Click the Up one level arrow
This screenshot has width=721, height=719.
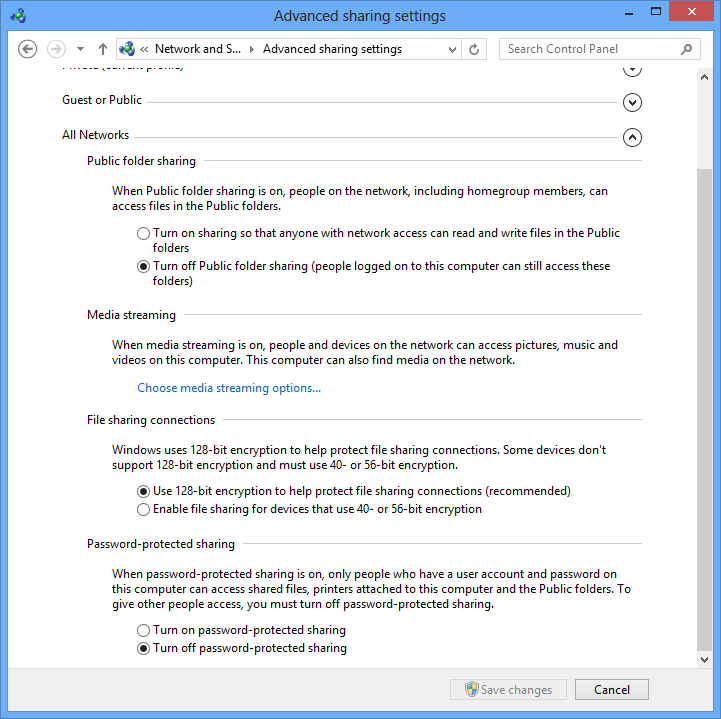point(103,49)
